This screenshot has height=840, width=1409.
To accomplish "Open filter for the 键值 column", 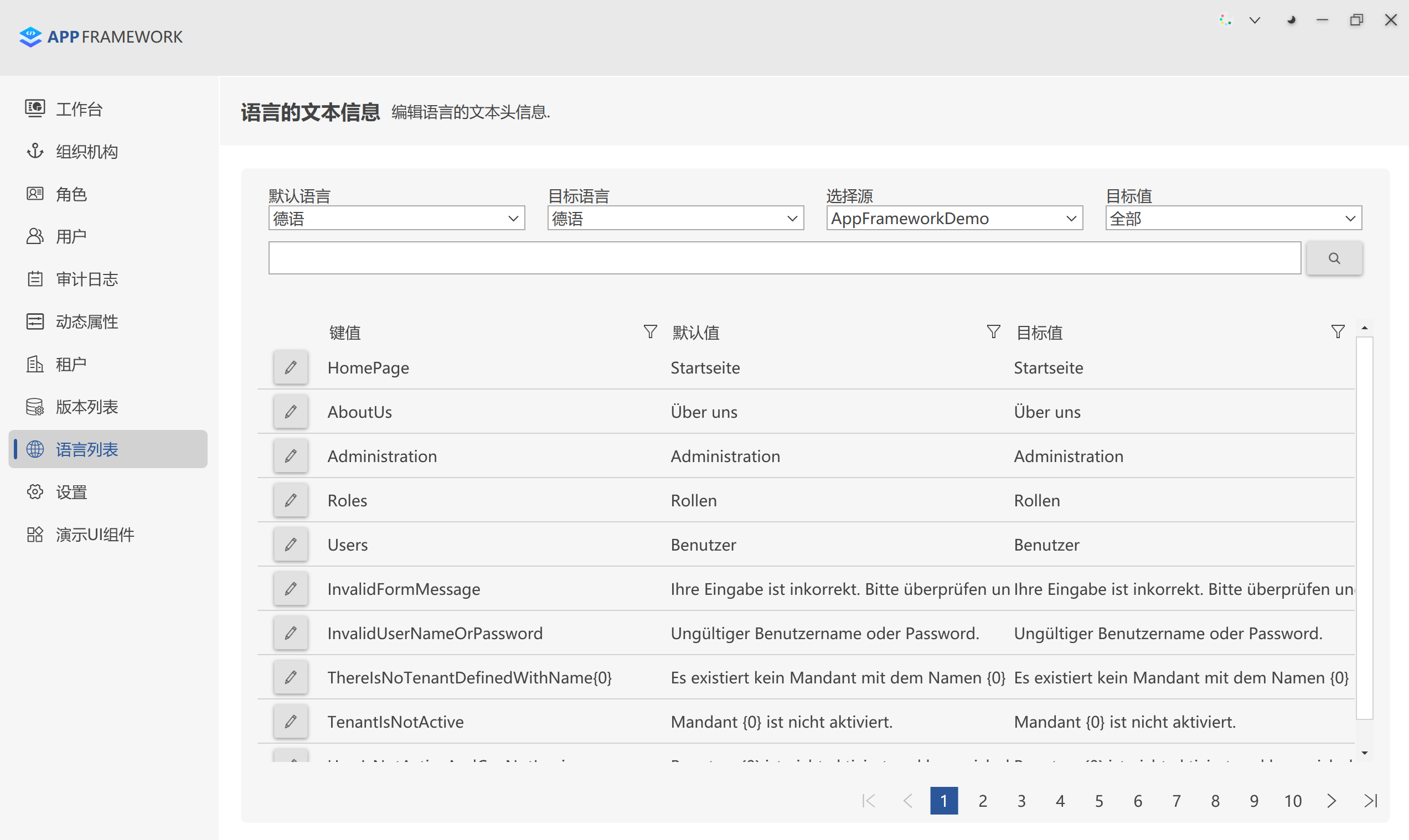I will pos(650,331).
